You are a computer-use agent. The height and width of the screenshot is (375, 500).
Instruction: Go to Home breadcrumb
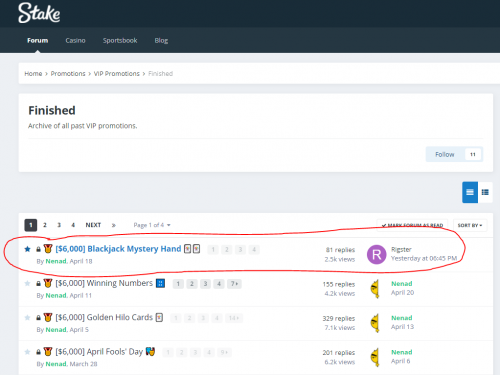point(33,73)
